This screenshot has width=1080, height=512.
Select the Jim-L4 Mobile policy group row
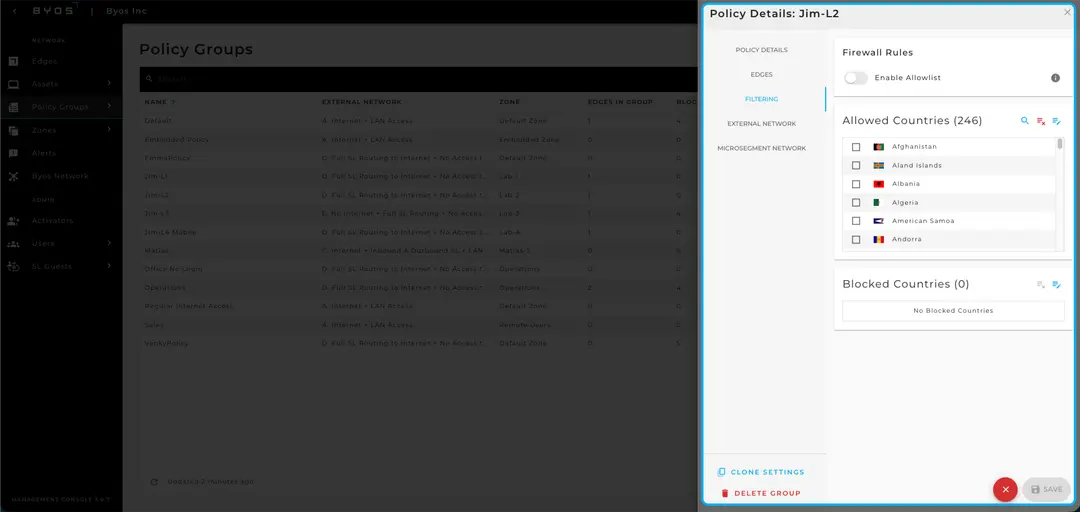418,232
